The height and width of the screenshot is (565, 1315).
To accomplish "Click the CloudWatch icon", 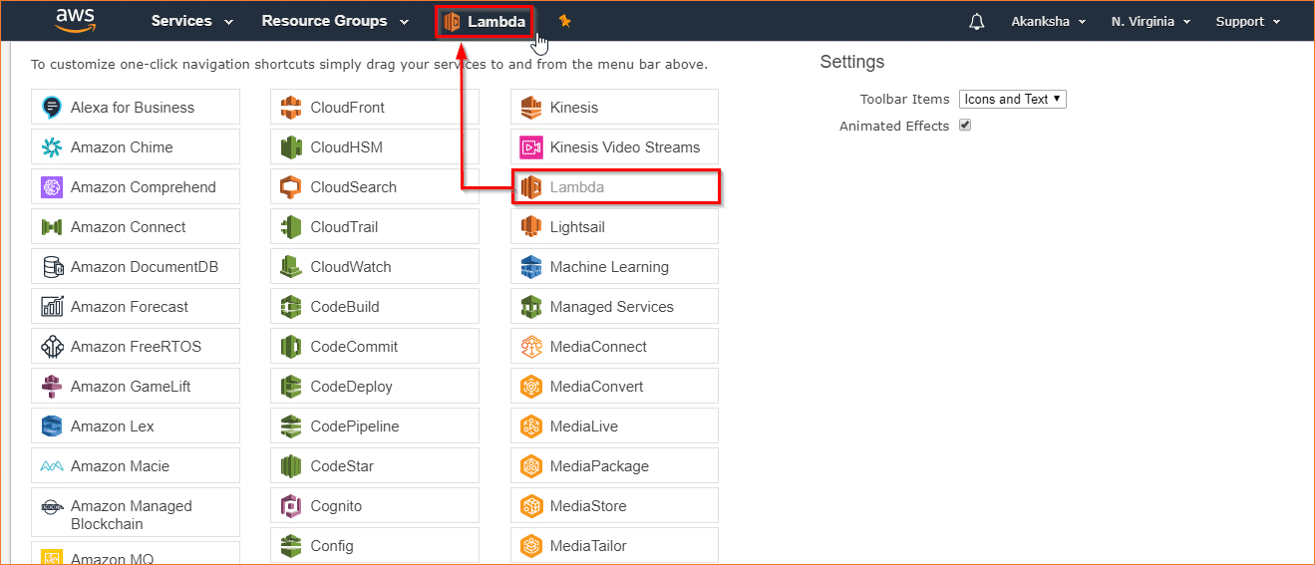I will click(x=291, y=267).
